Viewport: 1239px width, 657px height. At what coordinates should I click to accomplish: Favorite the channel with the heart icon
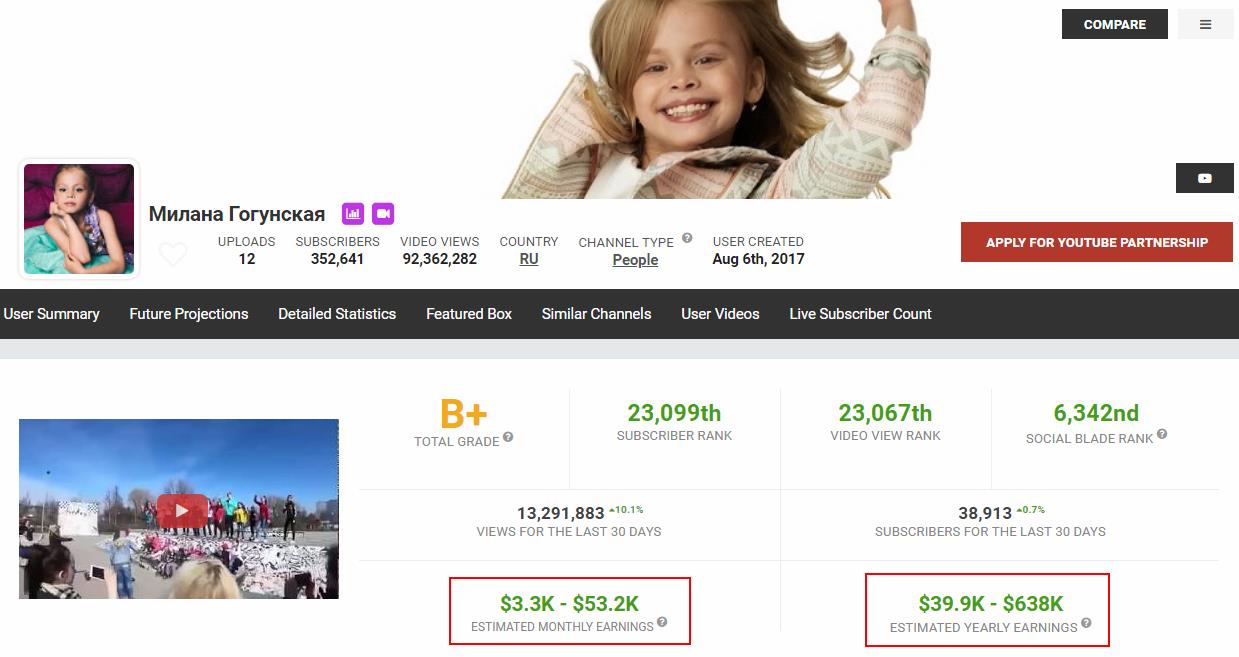tap(173, 255)
